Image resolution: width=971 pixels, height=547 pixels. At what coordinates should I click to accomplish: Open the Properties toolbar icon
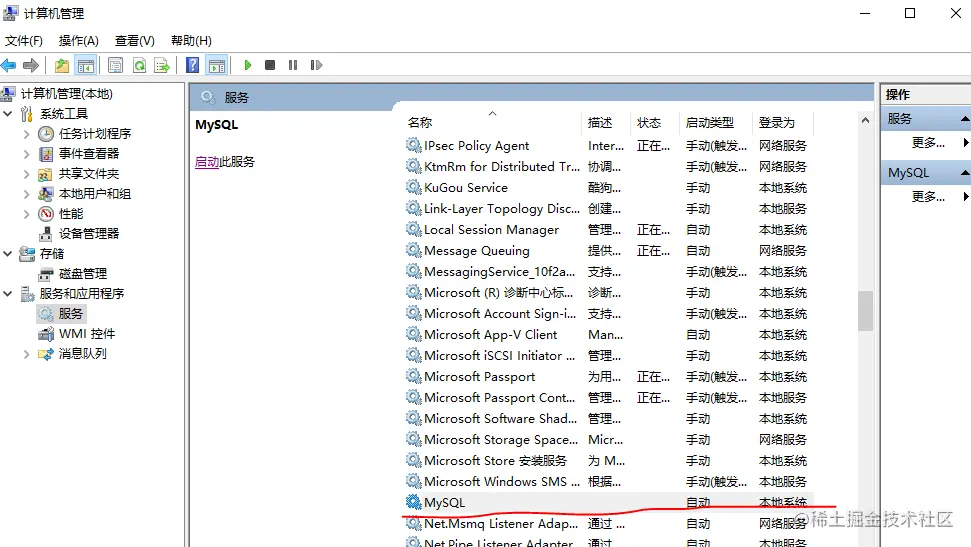click(x=115, y=65)
